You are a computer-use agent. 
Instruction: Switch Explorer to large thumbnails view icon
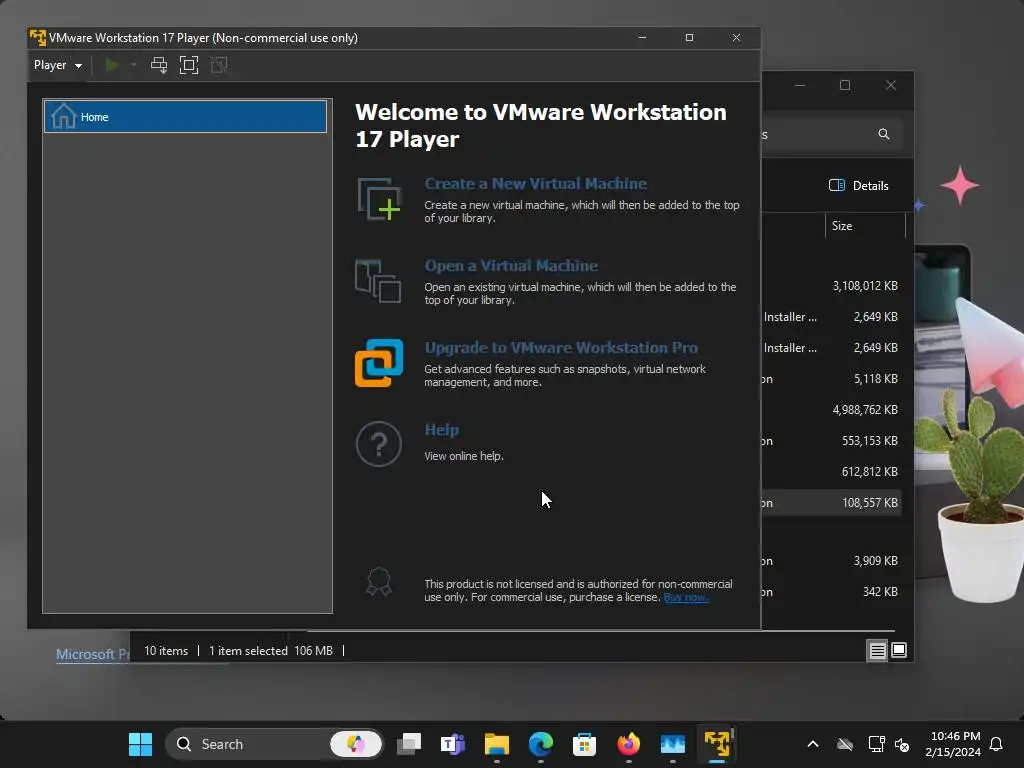tap(899, 650)
